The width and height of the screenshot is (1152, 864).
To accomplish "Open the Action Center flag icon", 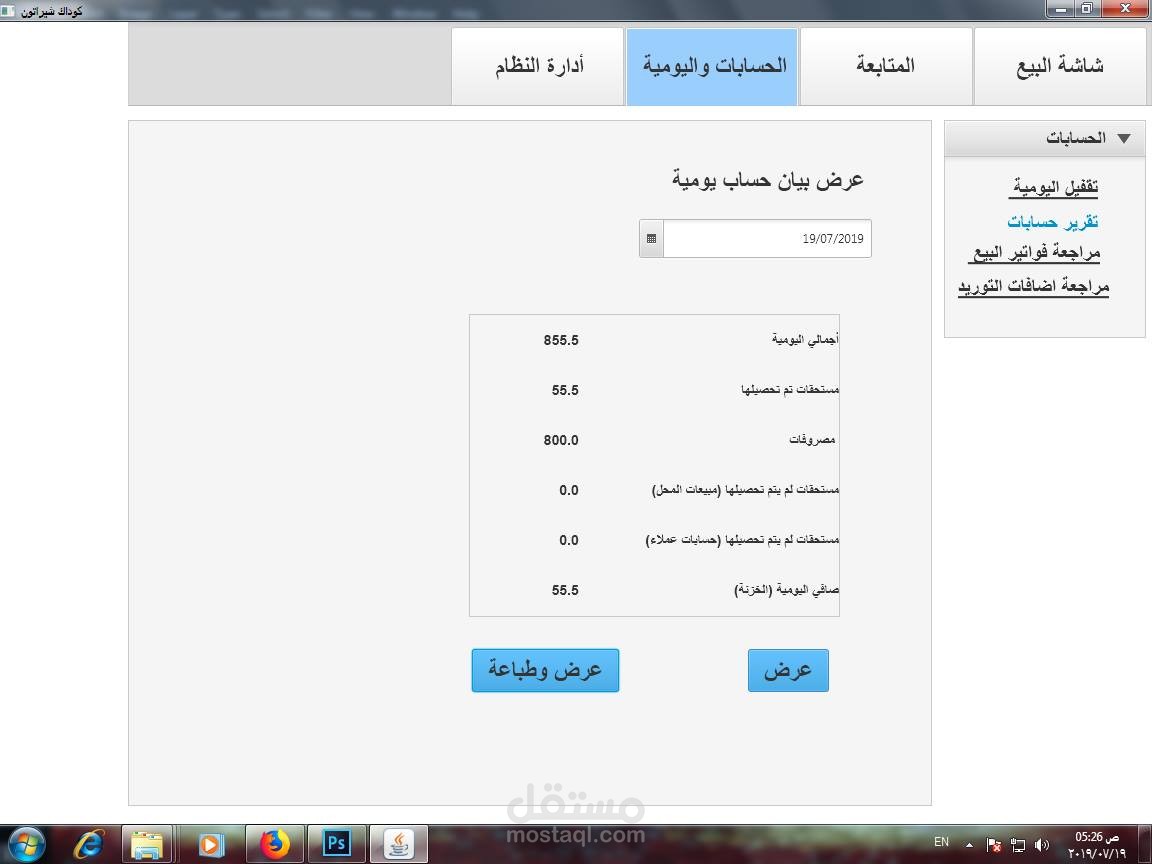I will click(x=993, y=845).
